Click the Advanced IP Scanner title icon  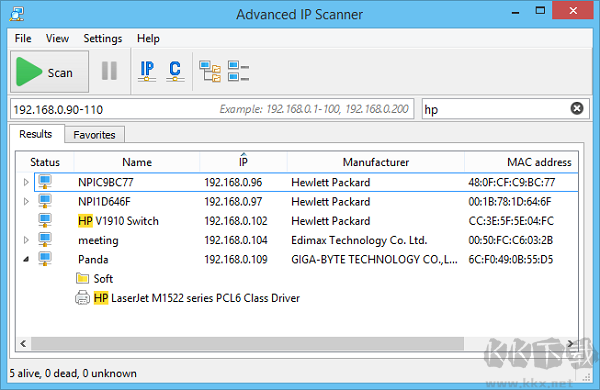[x=17, y=14]
